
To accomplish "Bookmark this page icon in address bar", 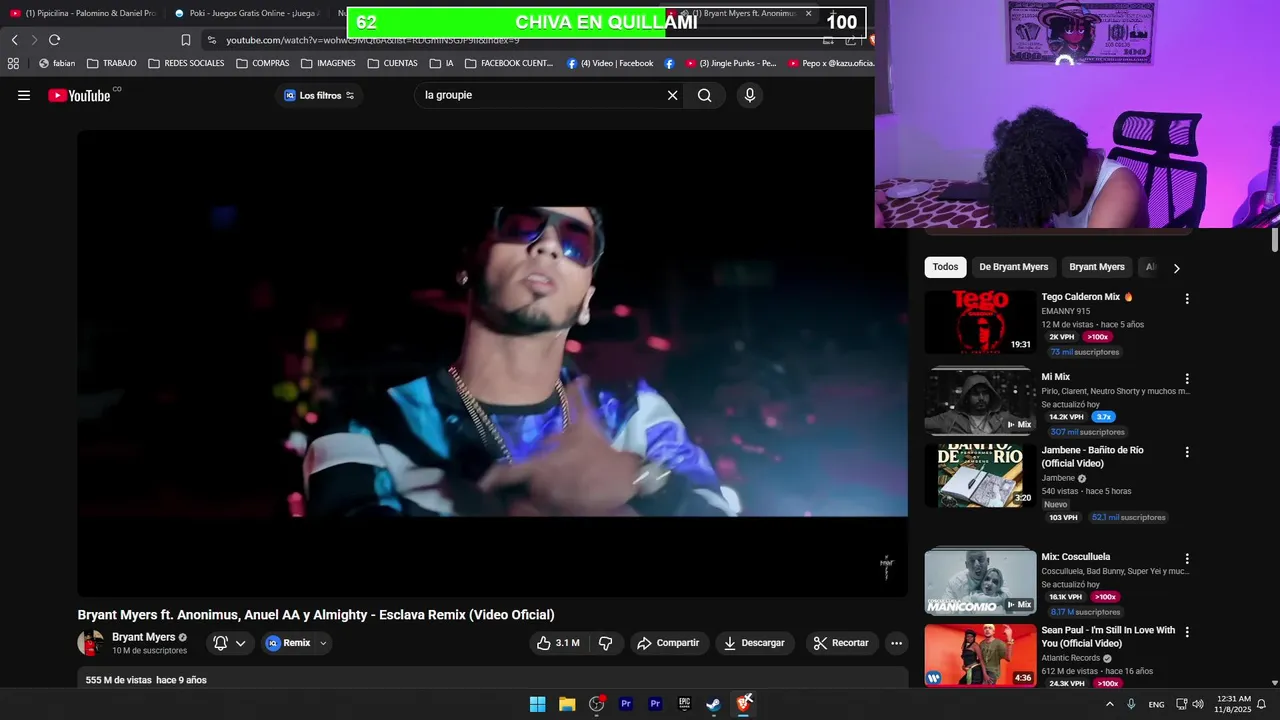I will pyautogui.click(x=186, y=40).
